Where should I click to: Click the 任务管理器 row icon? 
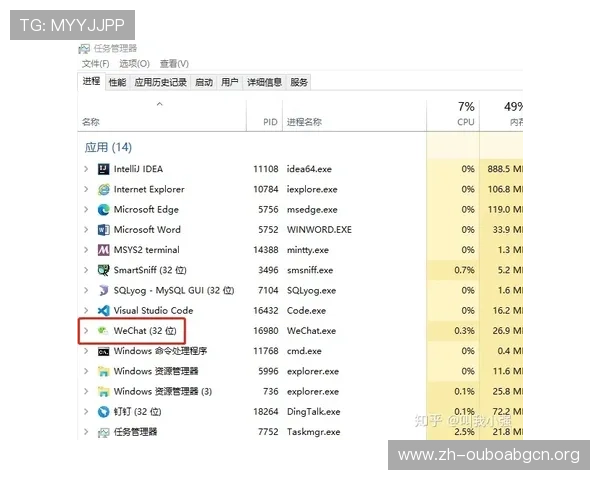click(104, 433)
